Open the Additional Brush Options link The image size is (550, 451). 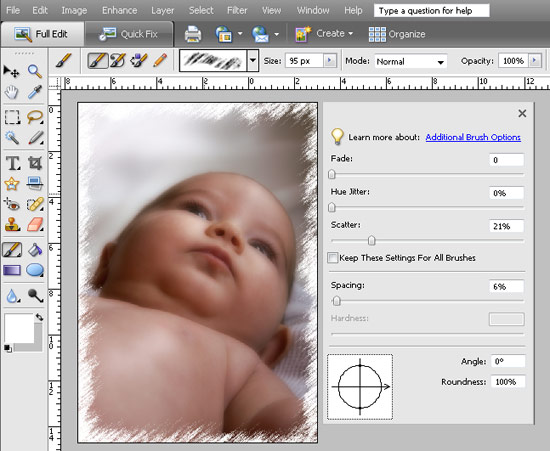pyautogui.click(x=473, y=137)
